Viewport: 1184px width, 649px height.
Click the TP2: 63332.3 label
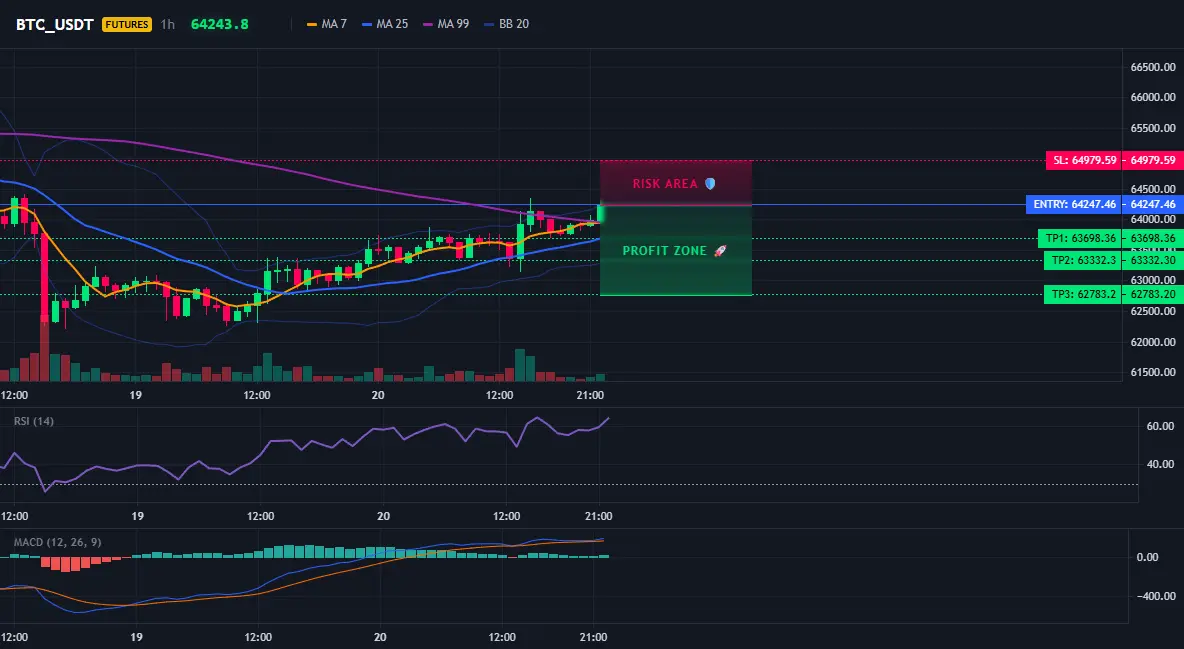click(x=1083, y=260)
